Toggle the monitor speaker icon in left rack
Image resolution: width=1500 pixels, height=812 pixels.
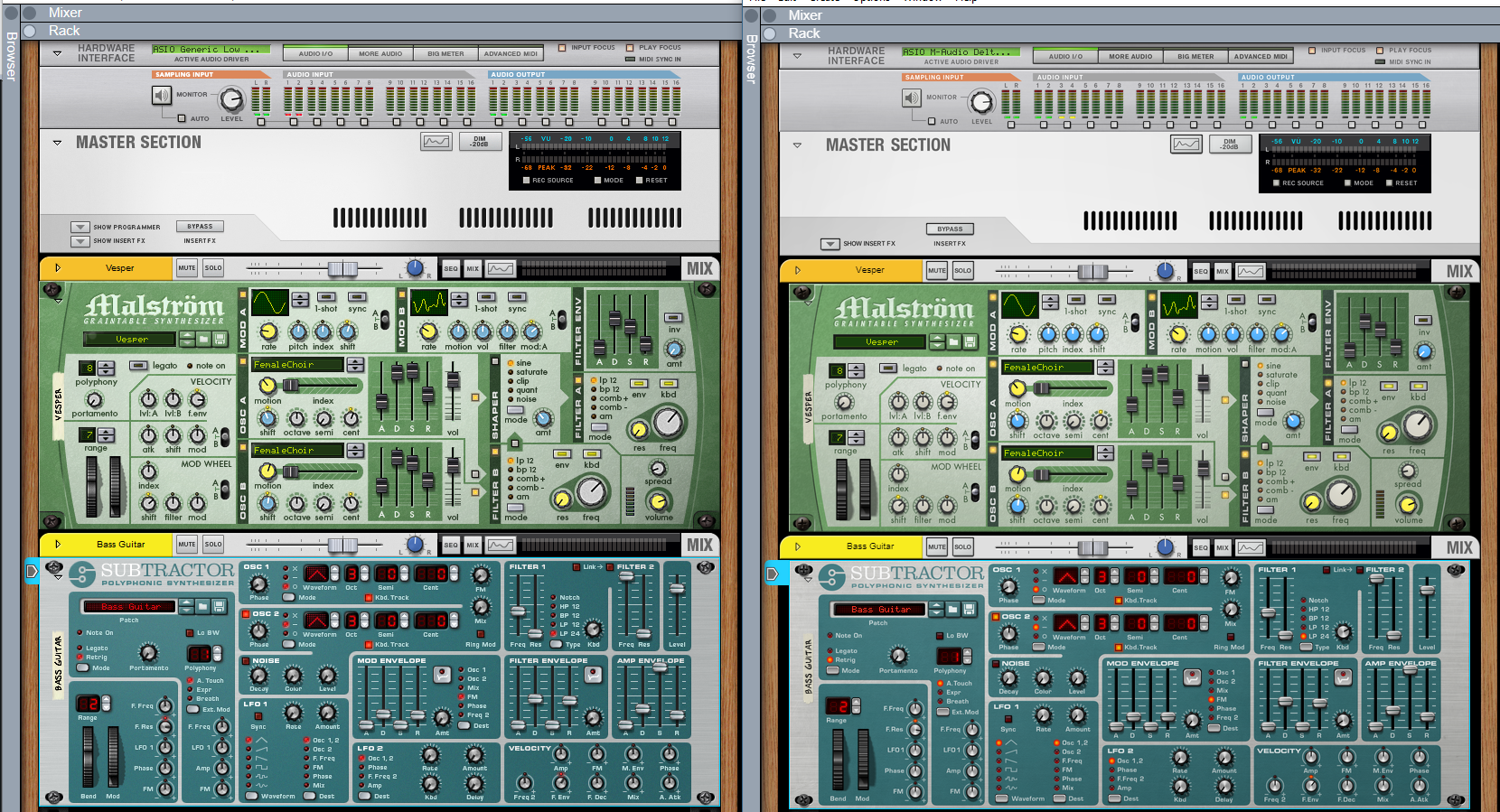162,95
